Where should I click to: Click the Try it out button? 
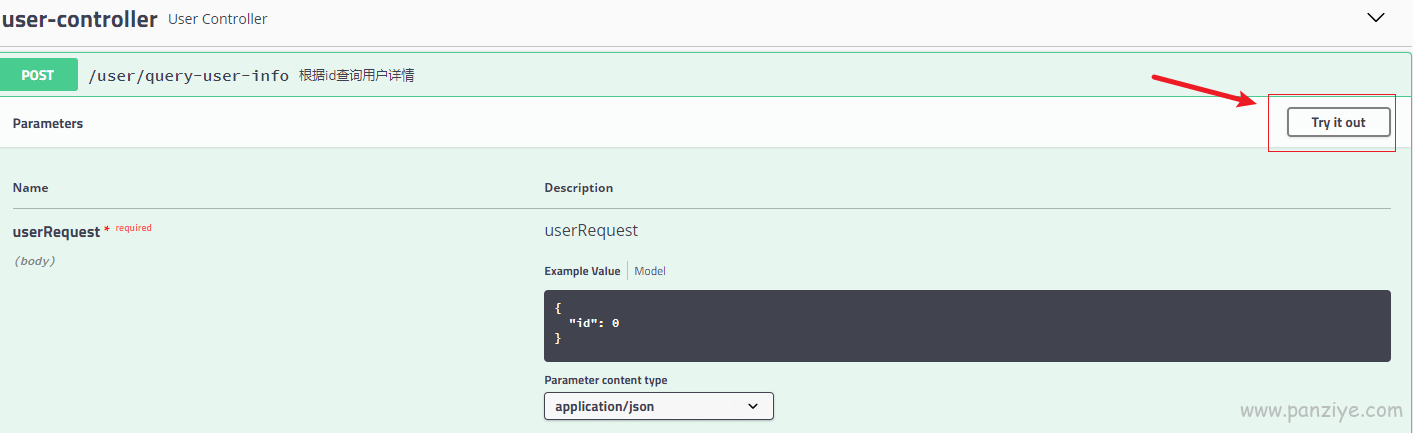tap(1338, 122)
